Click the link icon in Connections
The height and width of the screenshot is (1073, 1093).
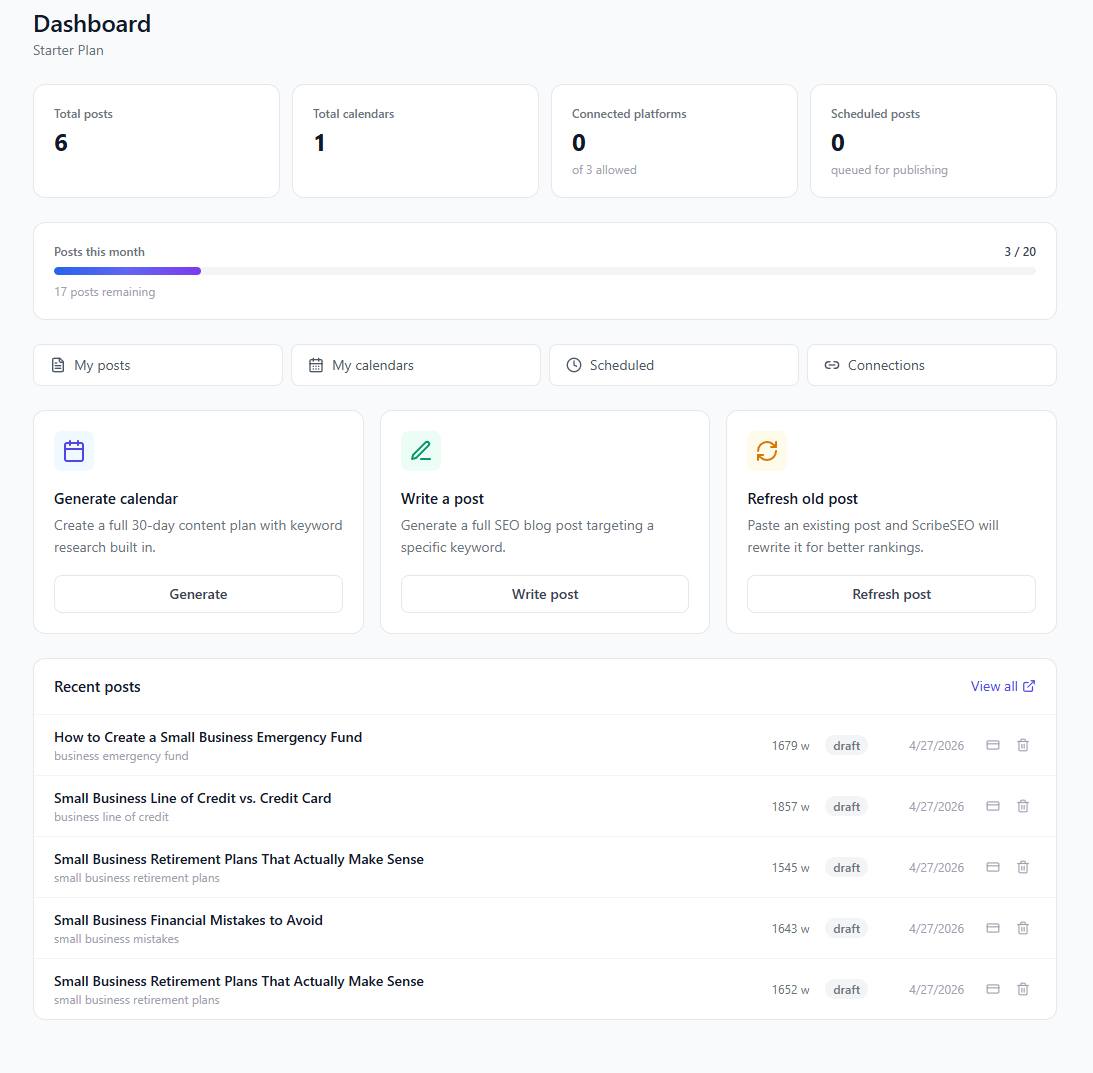(832, 365)
